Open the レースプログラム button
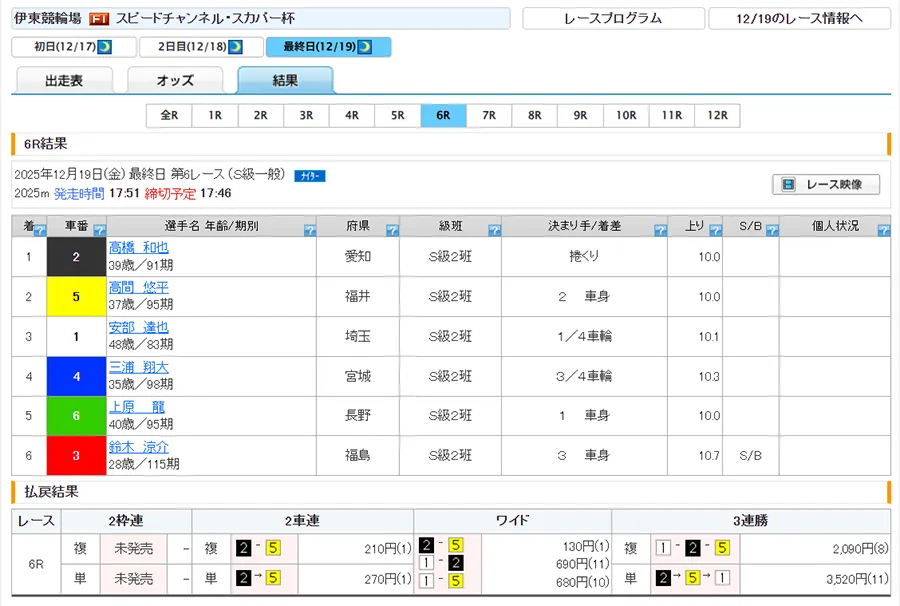The height and width of the screenshot is (606, 900). pos(612,19)
